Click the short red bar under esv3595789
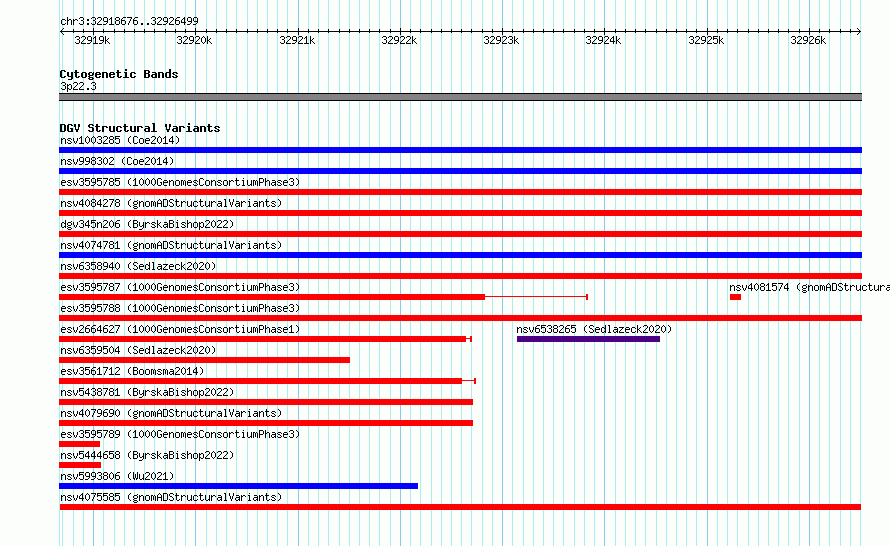 [79, 444]
